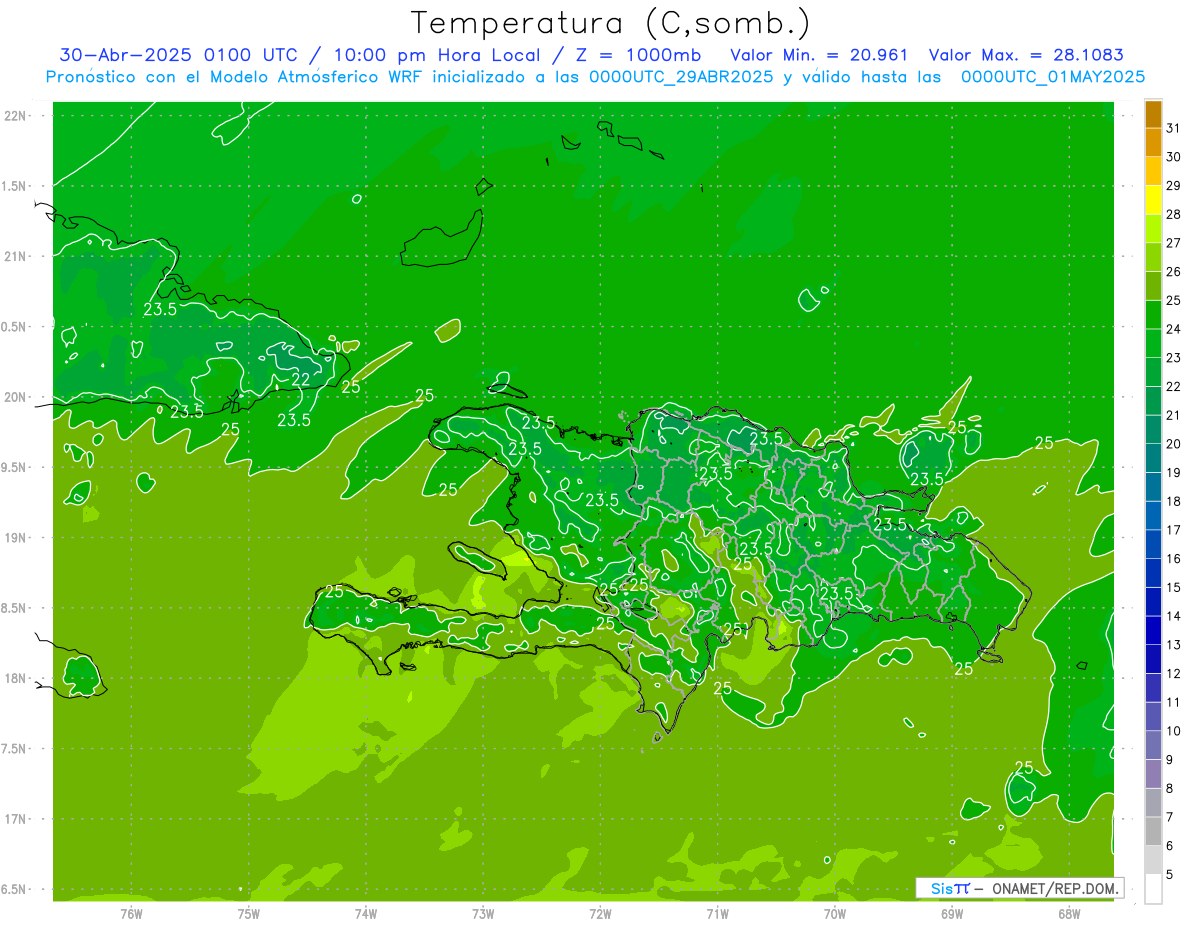The width and height of the screenshot is (1200, 927).
Task: Click the '0000UTC_29ABR2025' initialization time
Action: (x=681, y=77)
